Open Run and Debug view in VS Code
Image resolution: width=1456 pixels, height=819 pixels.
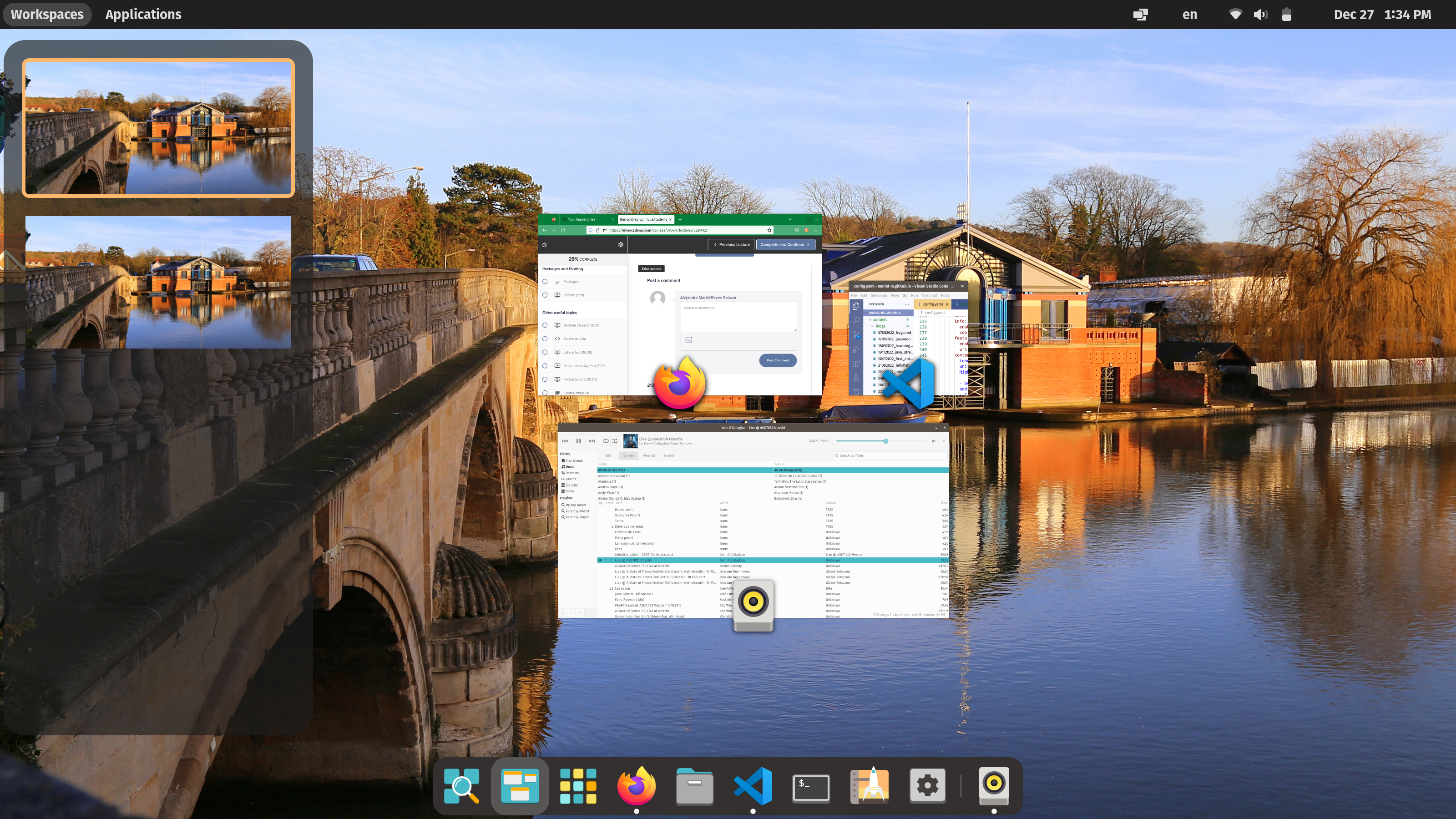(856, 349)
